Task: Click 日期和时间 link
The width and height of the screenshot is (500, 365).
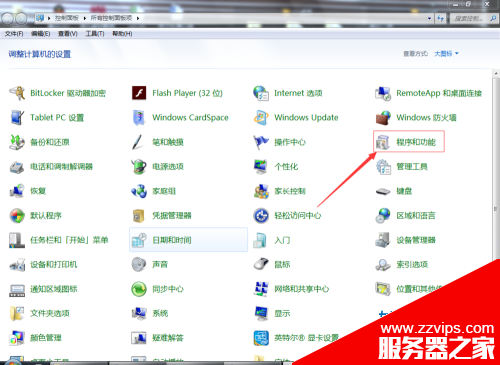Action: point(172,240)
